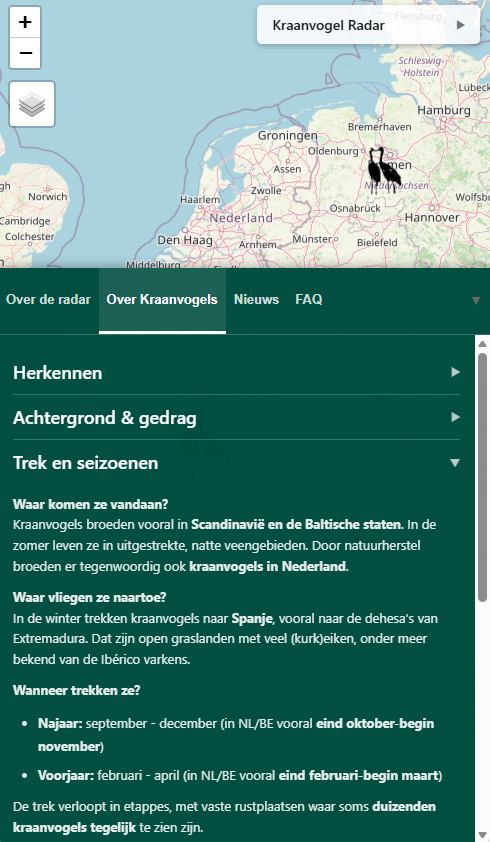490x842 pixels.
Task: Select the Over Kraanvogels tab
Action: pyautogui.click(x=162, y=300)
